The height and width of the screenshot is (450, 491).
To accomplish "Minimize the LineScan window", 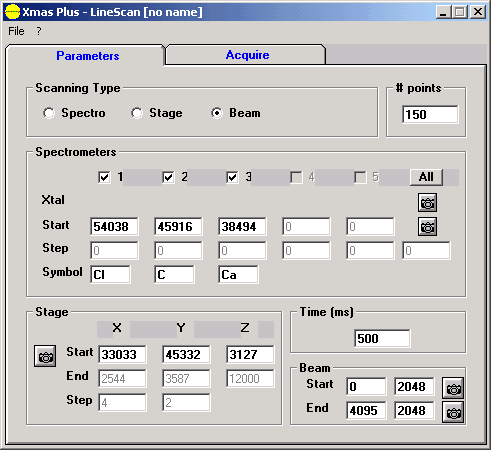I will (x=443, y=12).
